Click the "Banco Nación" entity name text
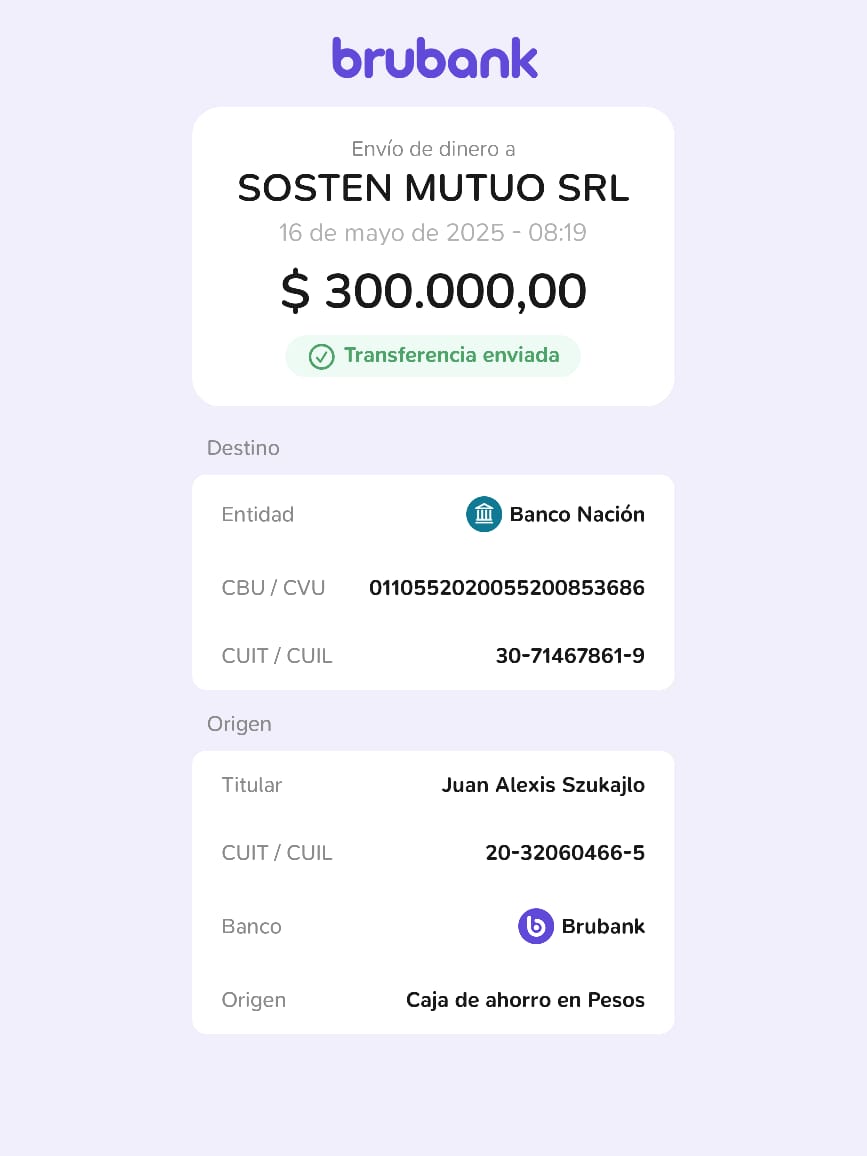This screenshot has width=867, height=1156. (x=577, y=515)
